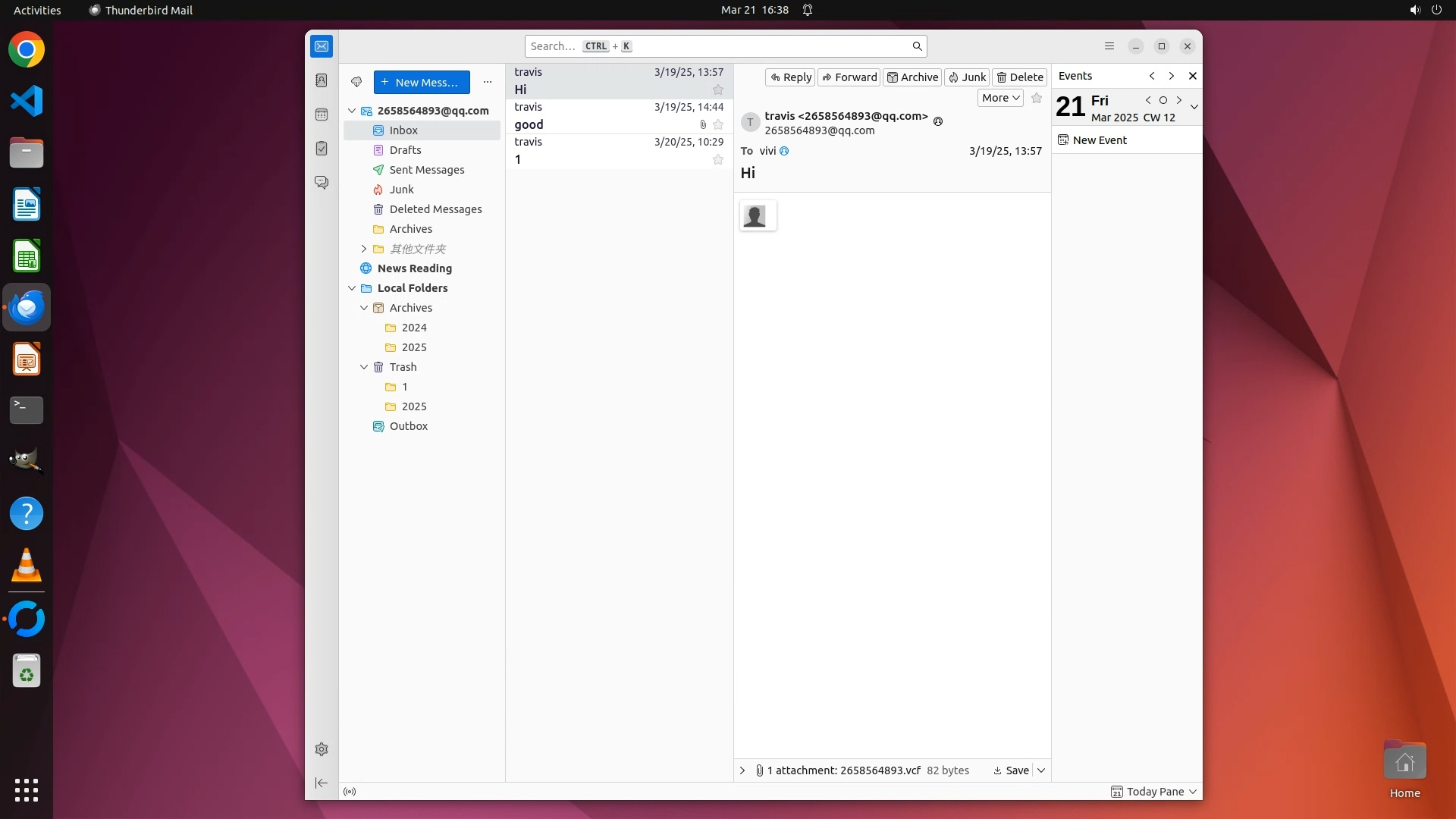The height and width of the screenshot is (819, 1456).
Task: Collapse the Local Folders tree
Action: (352, 288)
